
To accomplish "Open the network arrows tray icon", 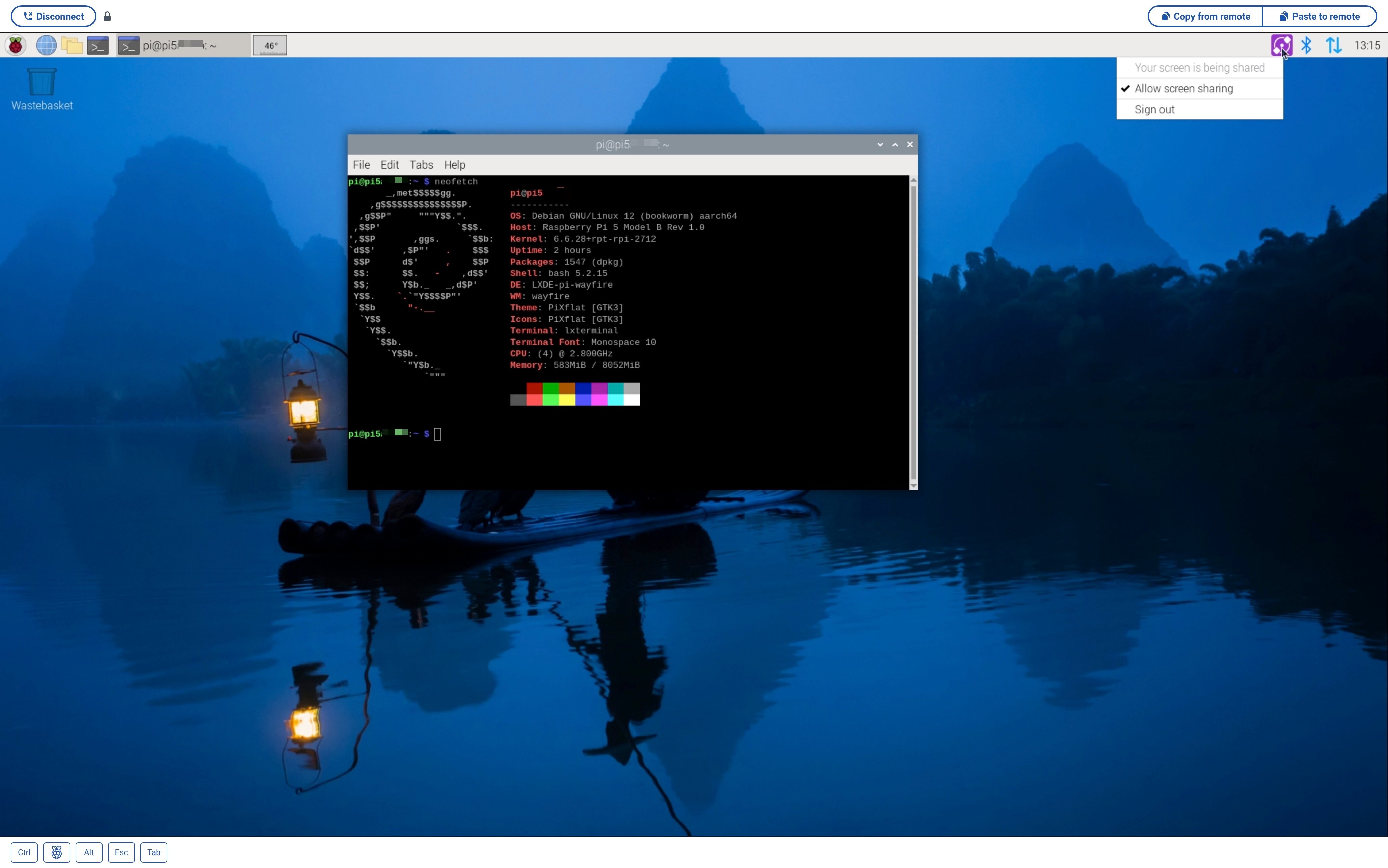I will click(1334, 45).
